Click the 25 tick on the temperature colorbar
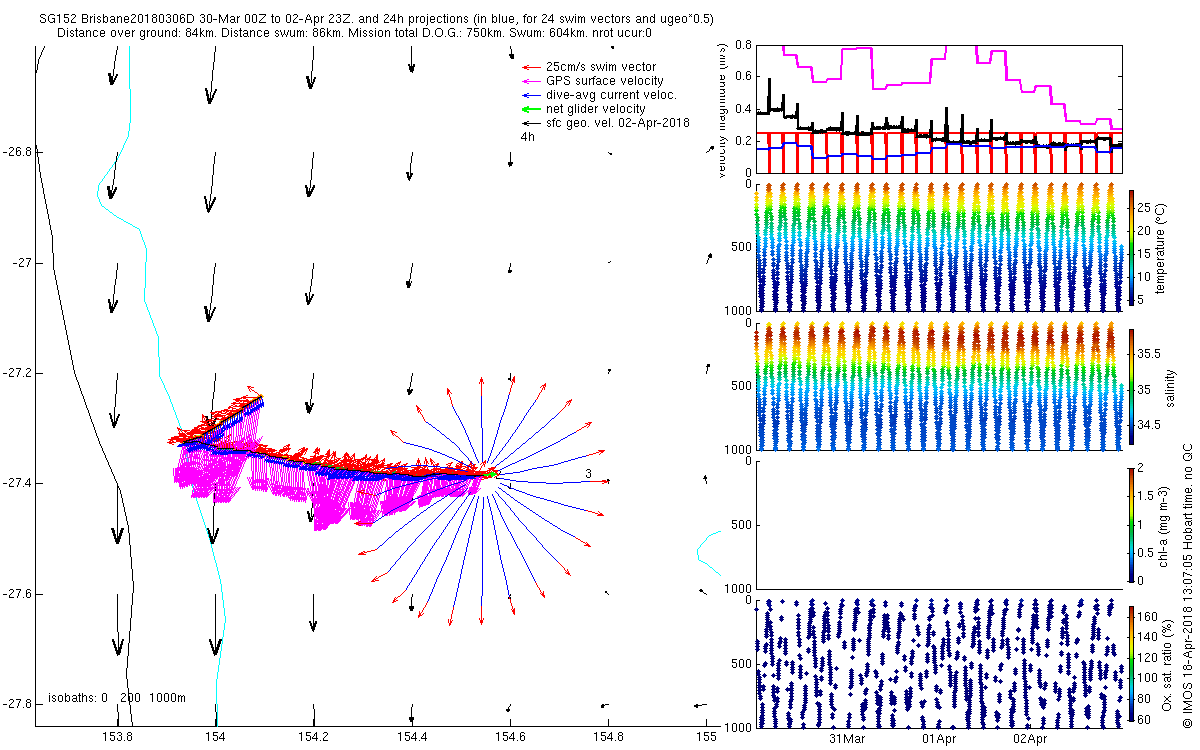This screenshot has height=750, width=1200. coord(1146,208)
